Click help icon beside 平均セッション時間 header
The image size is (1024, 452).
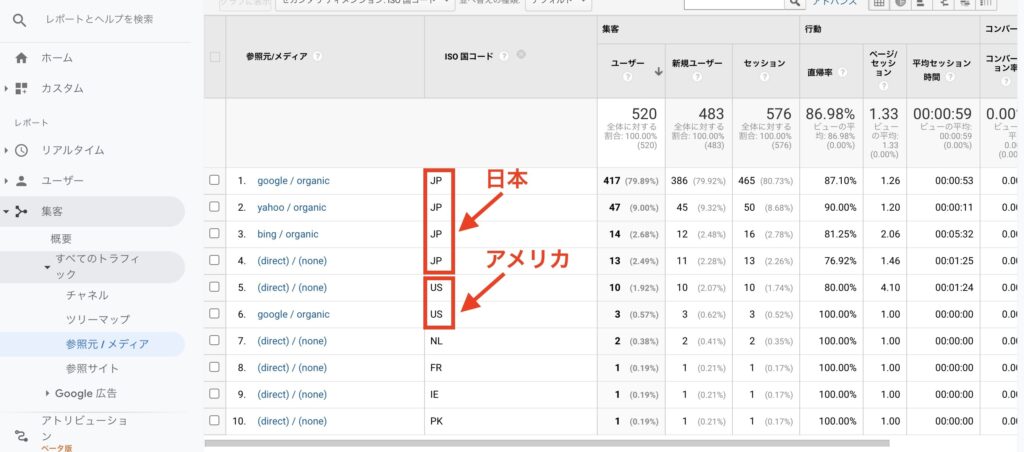pyautogui.click(x=951, y=77)
